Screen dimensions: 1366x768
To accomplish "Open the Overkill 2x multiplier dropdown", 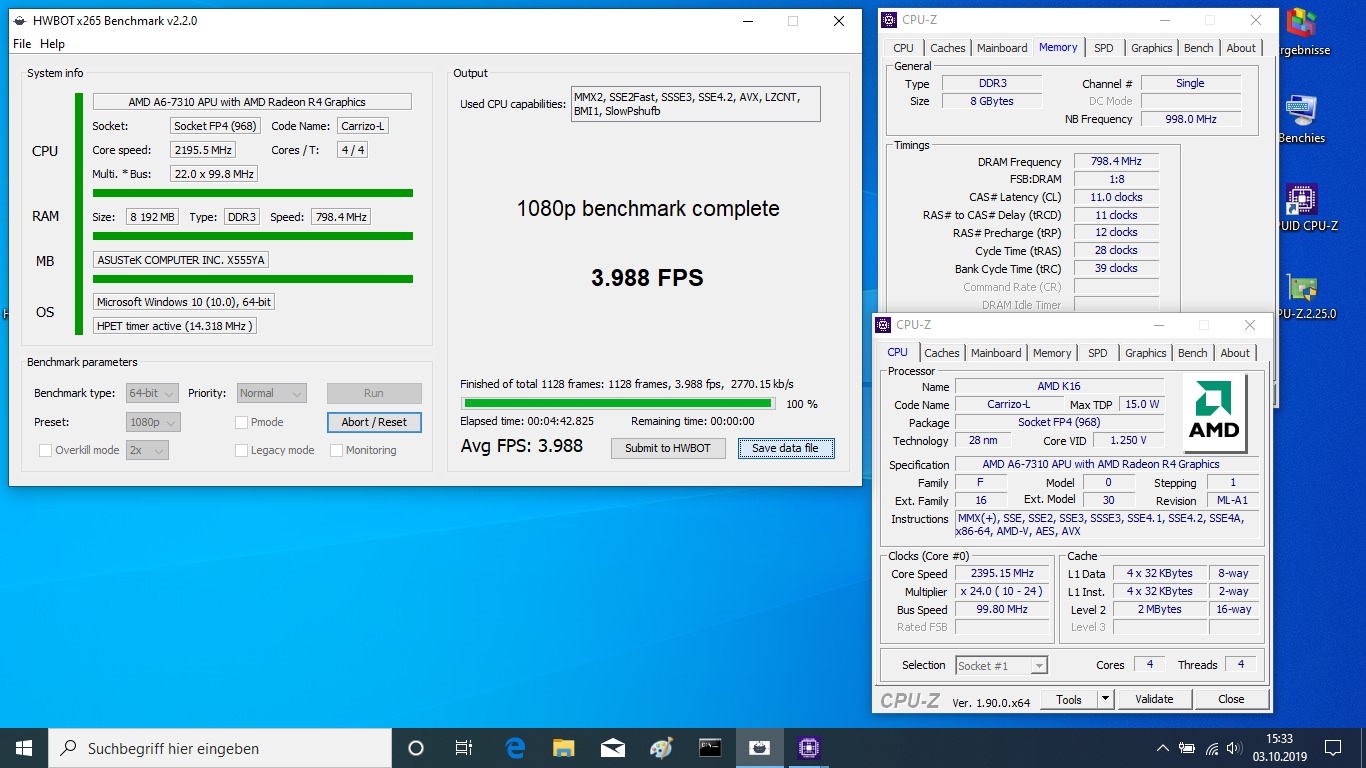I will pos(147,450).
